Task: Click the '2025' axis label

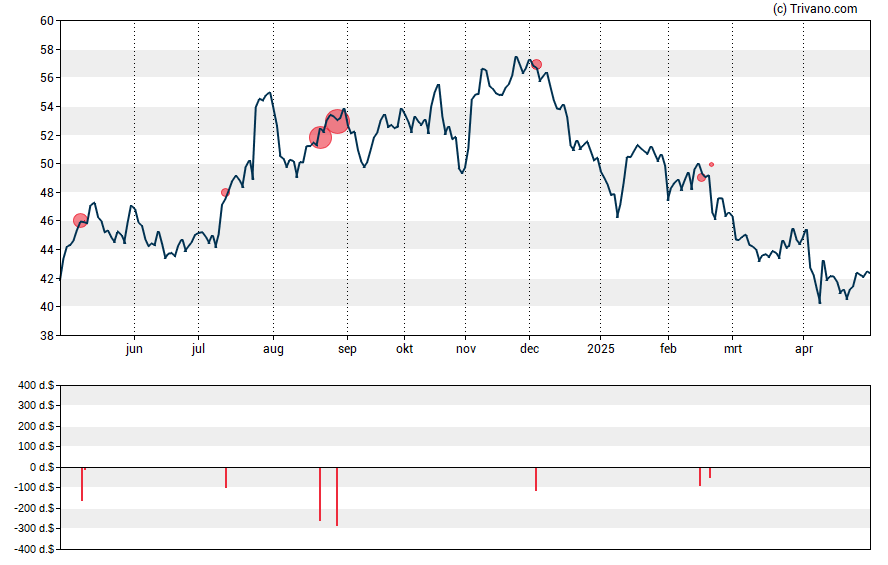Action: (x=601, y=349)
